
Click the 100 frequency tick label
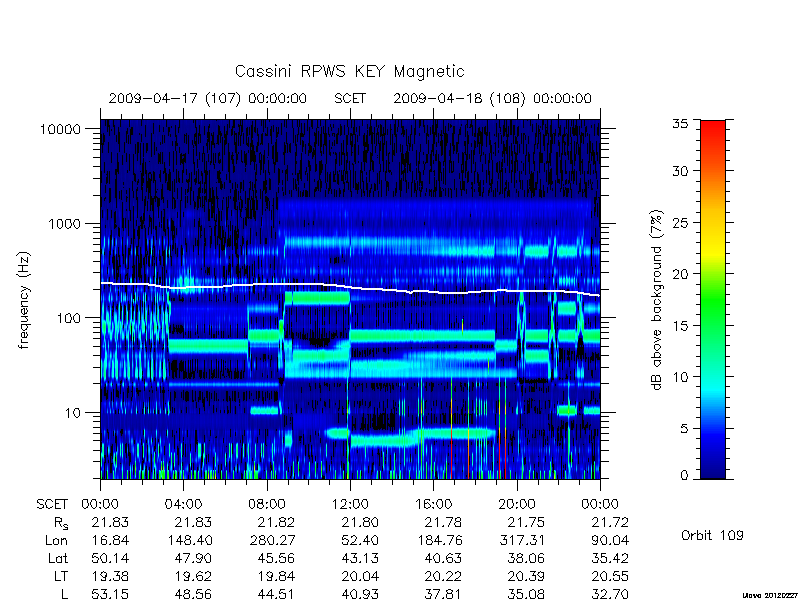[x=69, y=318]
